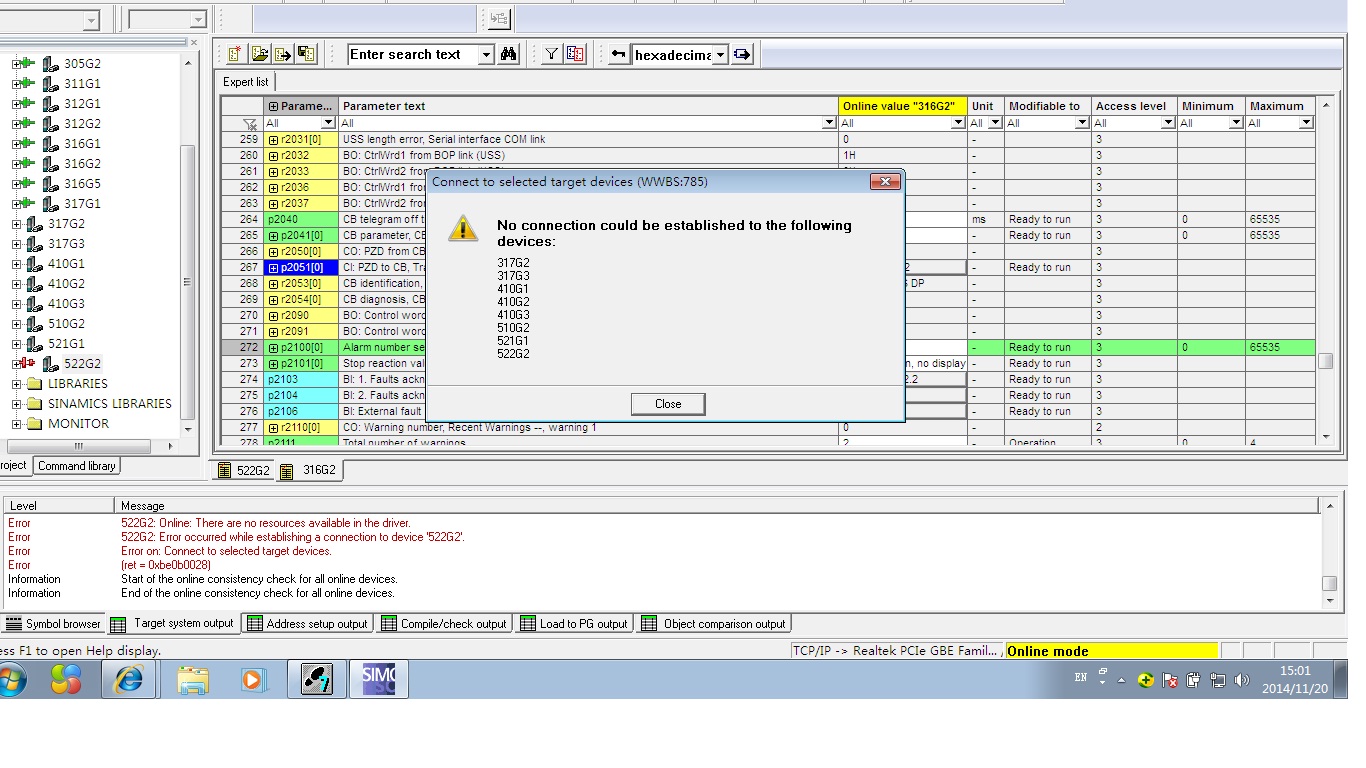Image resolution: width=1366 pixels, height=768 pixels.
Task: Click the warning icon in the dialog
Action: 463,227
